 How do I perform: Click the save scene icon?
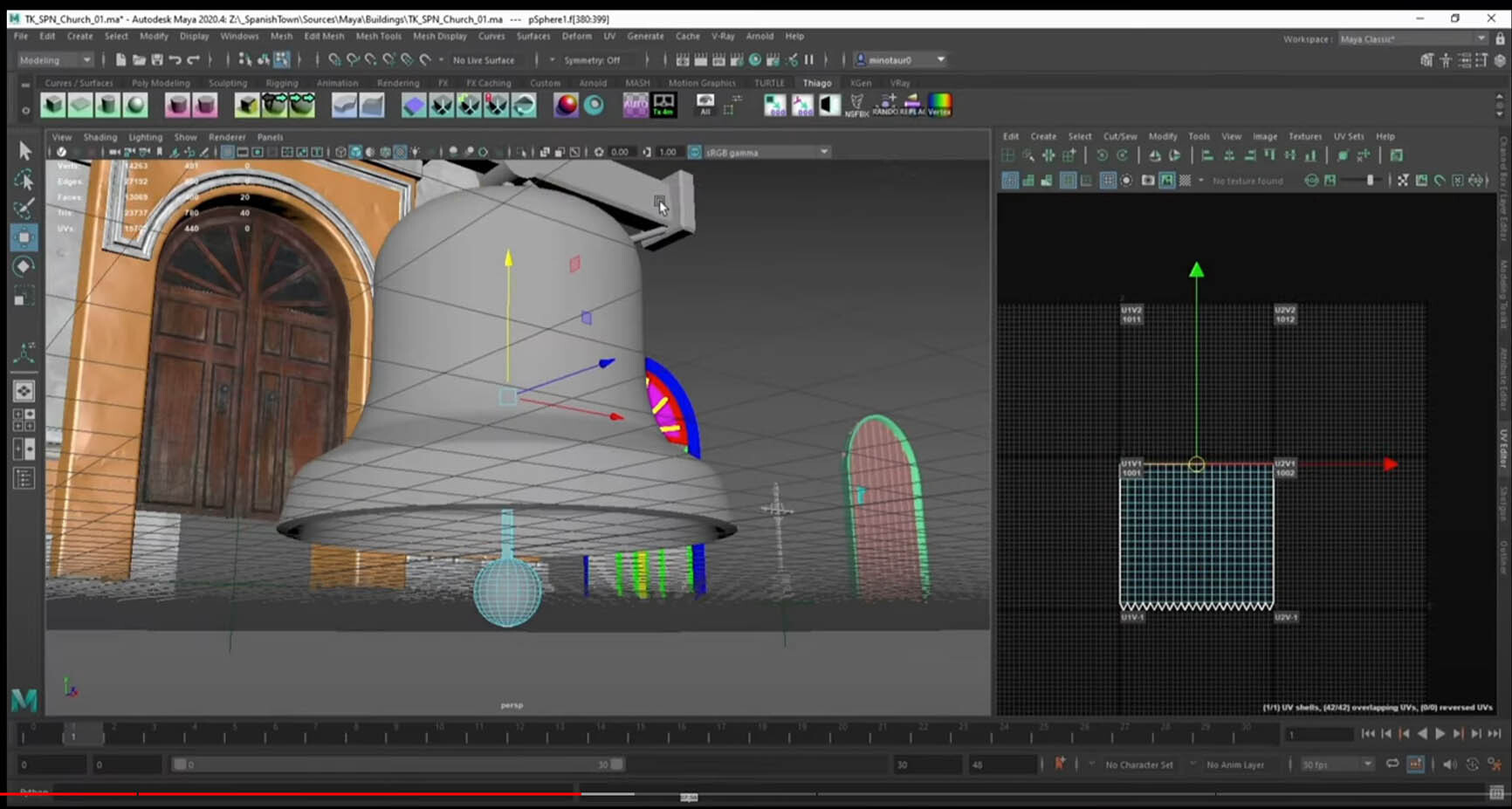[157, 60]
